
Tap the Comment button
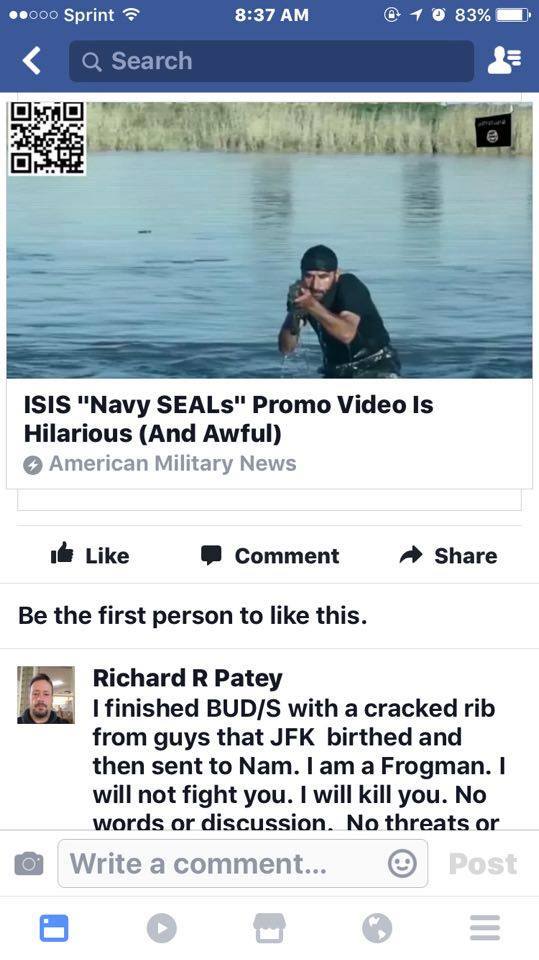[x=270, y=555]
